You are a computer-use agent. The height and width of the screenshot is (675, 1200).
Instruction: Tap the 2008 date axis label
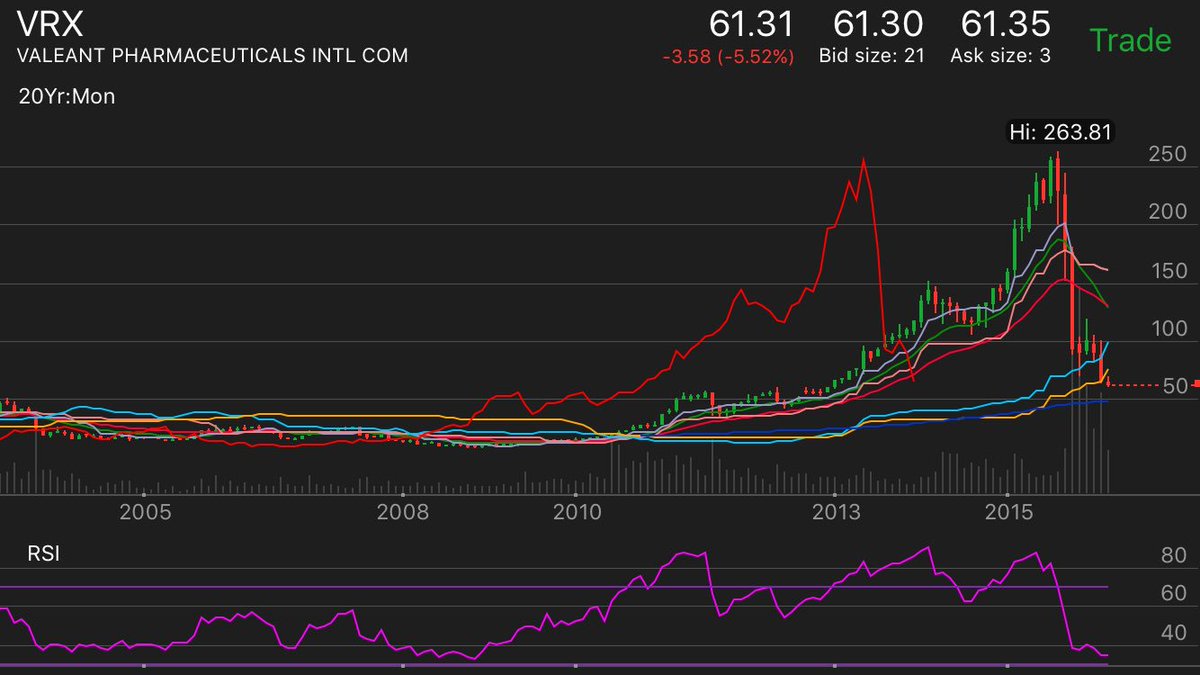click(x=403, y=513)
